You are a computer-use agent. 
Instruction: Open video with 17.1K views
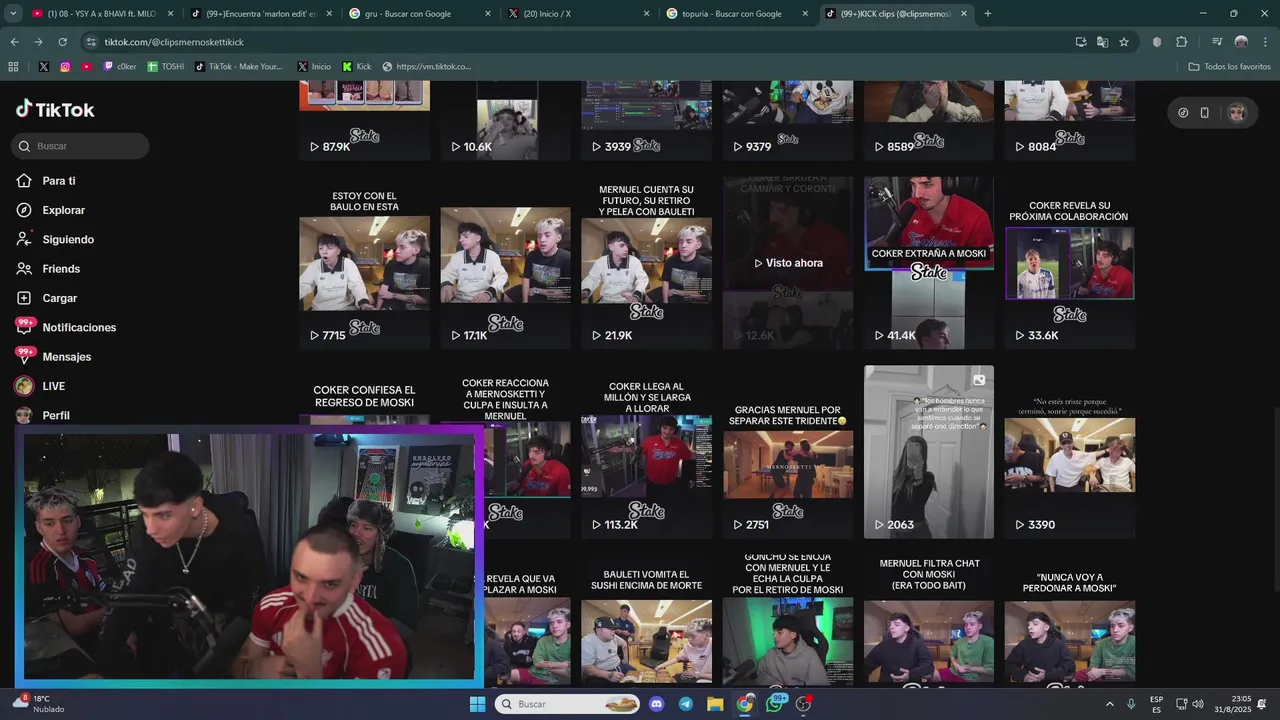point(505,263)
